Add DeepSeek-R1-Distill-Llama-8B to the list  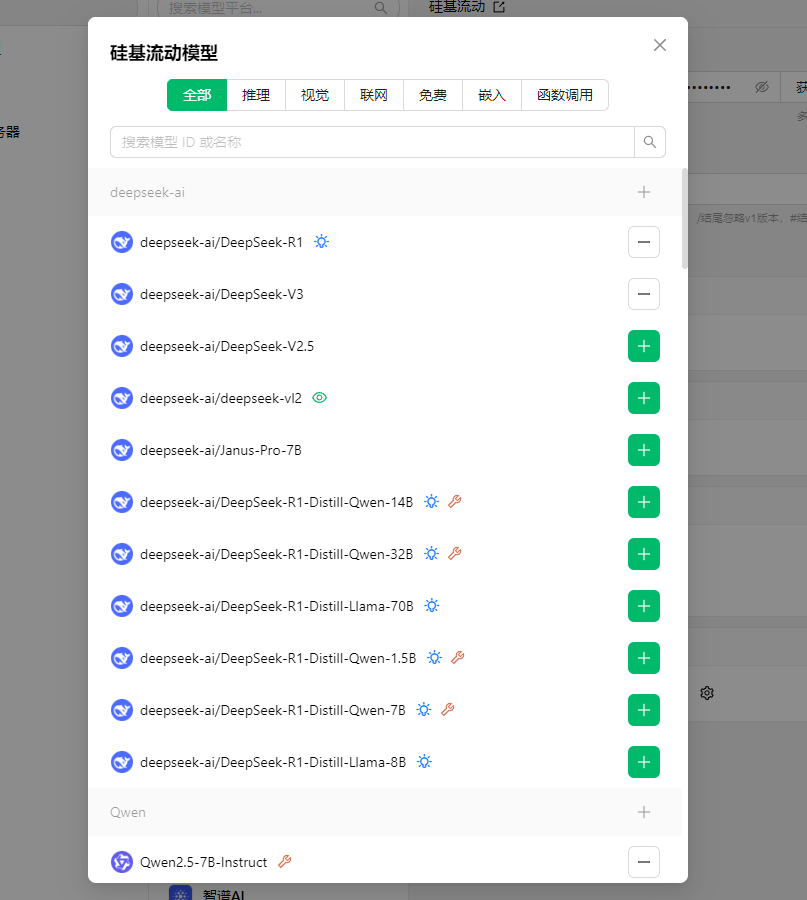click(x=643, y=762)
